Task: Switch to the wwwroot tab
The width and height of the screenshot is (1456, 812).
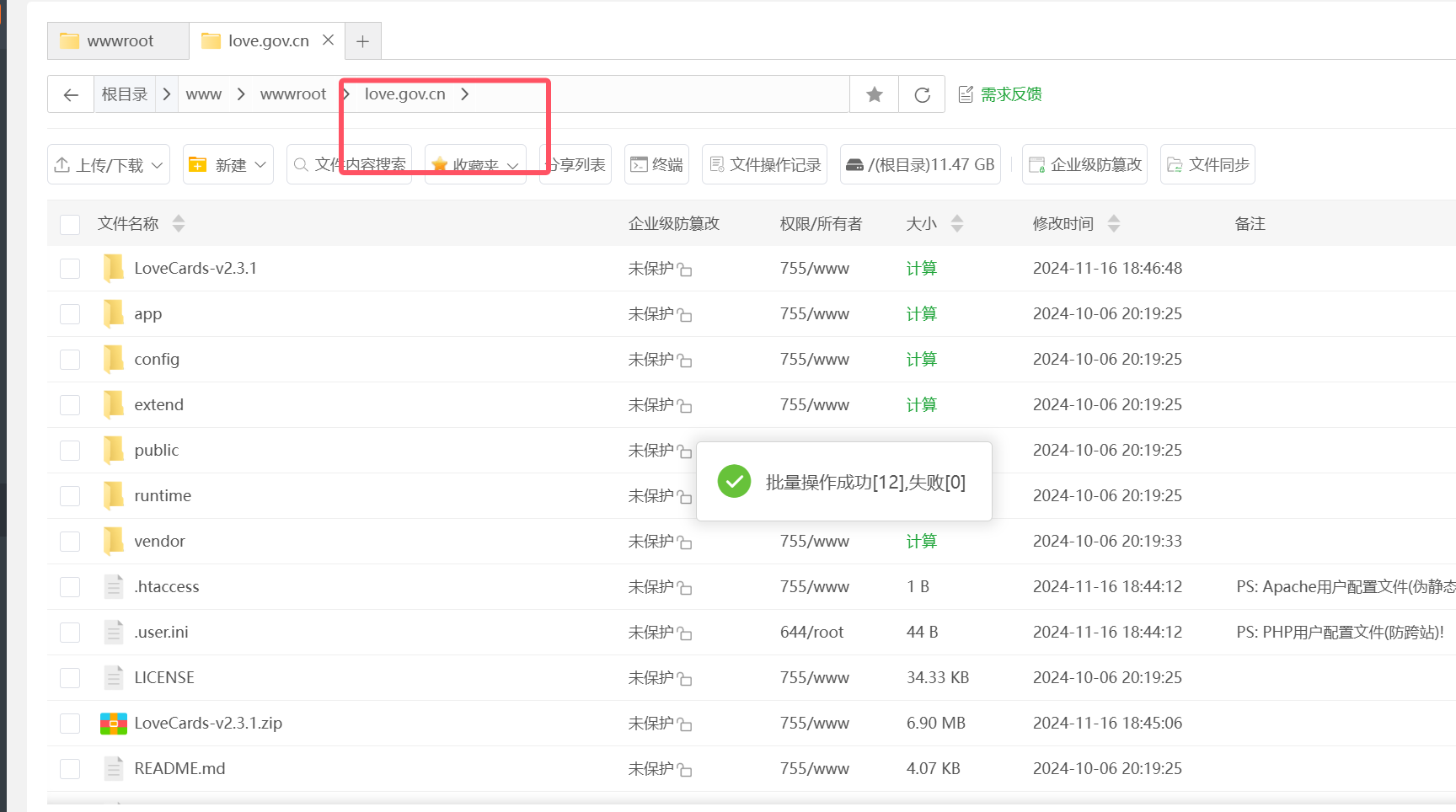Action: click(x=119, y=41)
